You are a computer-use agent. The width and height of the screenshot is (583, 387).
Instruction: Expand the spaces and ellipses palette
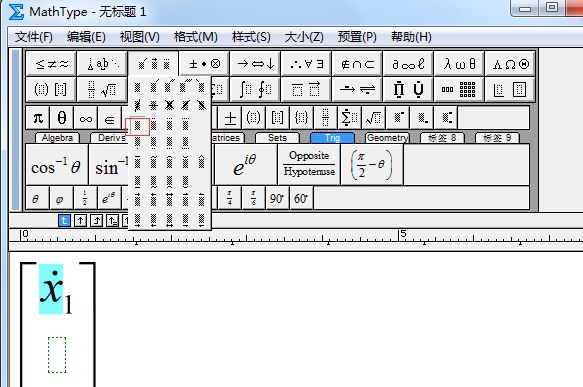coord(102,64)
